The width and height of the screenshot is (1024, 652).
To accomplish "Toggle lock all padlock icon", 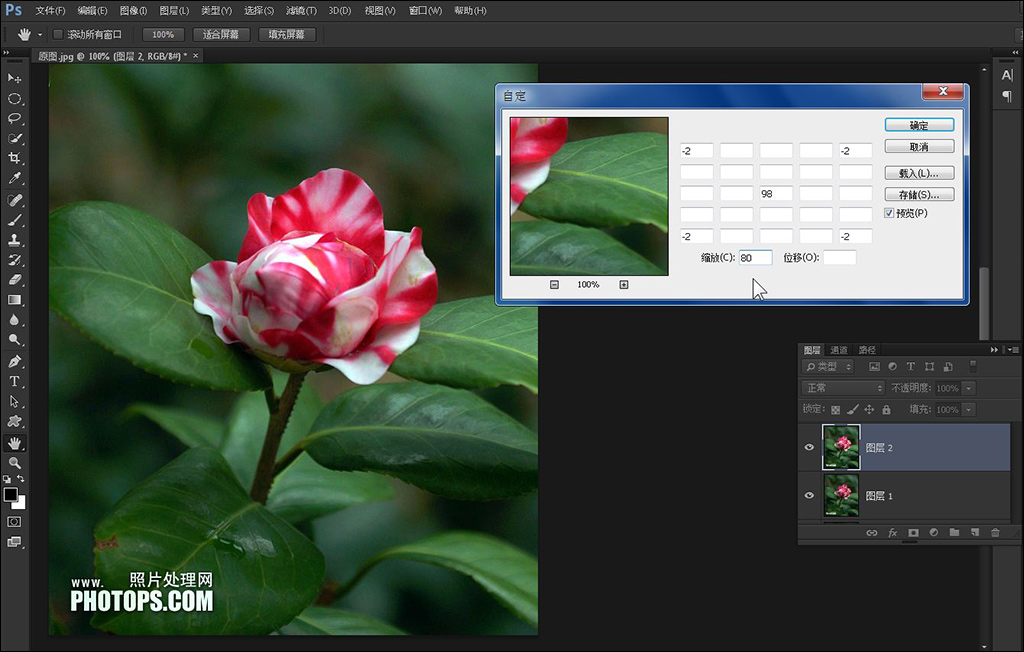I will (x=886, y=410).
